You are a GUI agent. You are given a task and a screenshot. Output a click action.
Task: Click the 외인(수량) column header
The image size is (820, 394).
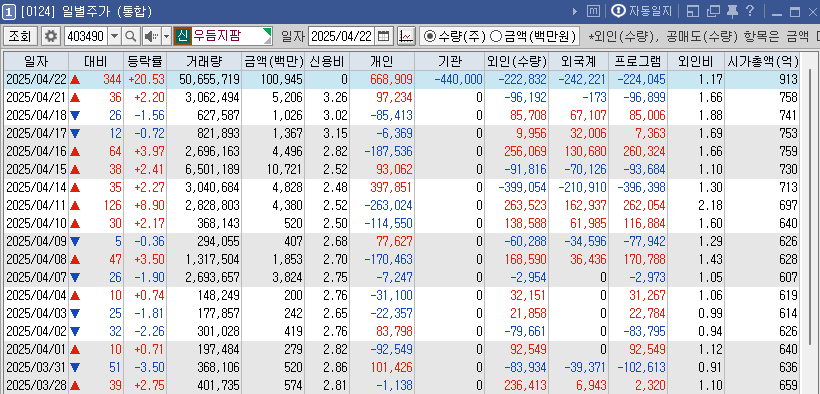(516, 62)
